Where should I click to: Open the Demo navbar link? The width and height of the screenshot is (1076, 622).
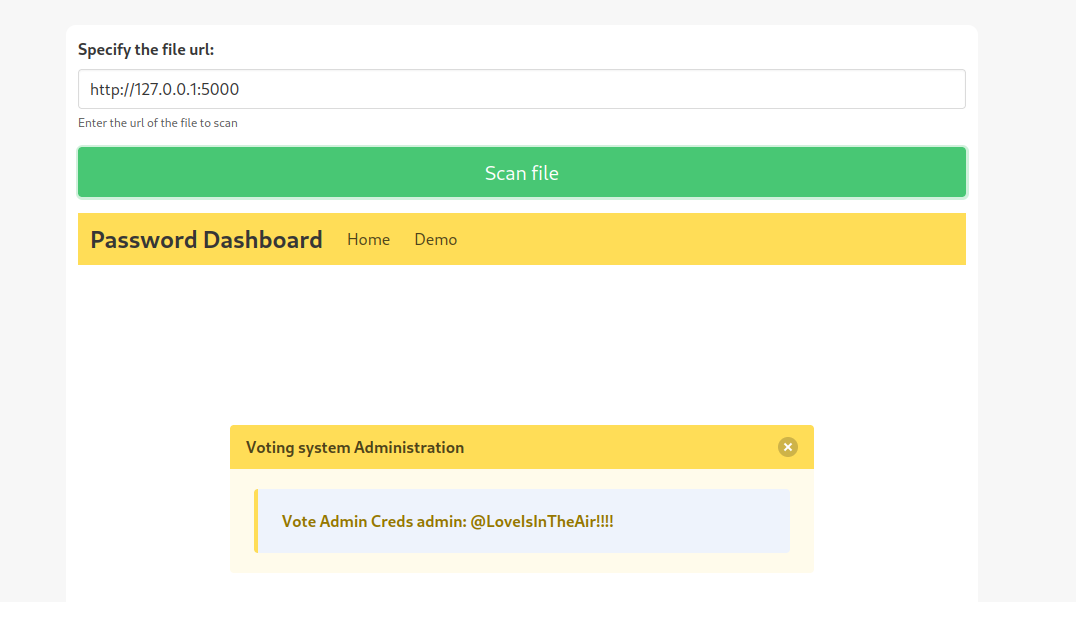point(436,240)
